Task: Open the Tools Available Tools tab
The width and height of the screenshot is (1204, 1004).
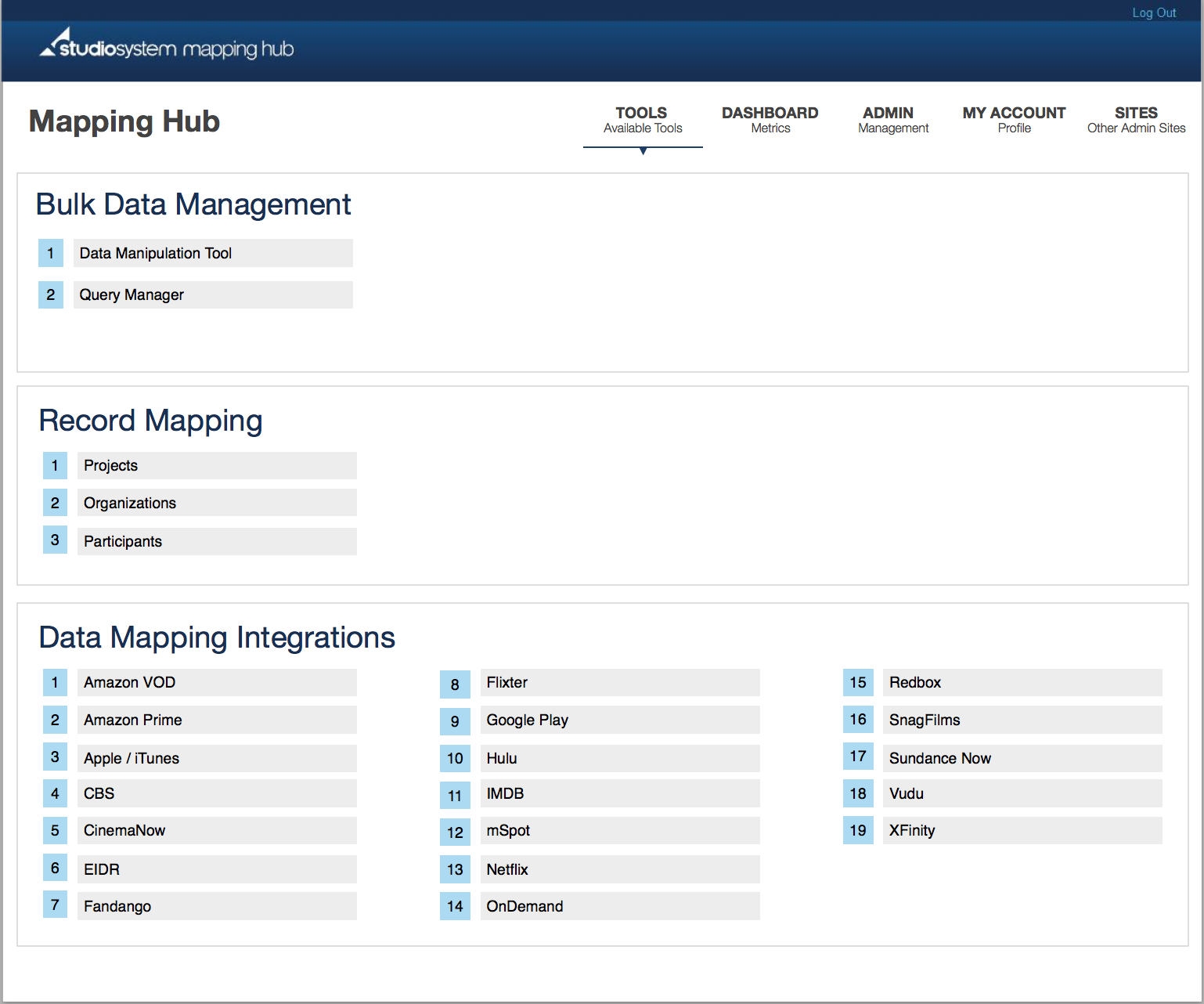Action: tap(643, 120)
